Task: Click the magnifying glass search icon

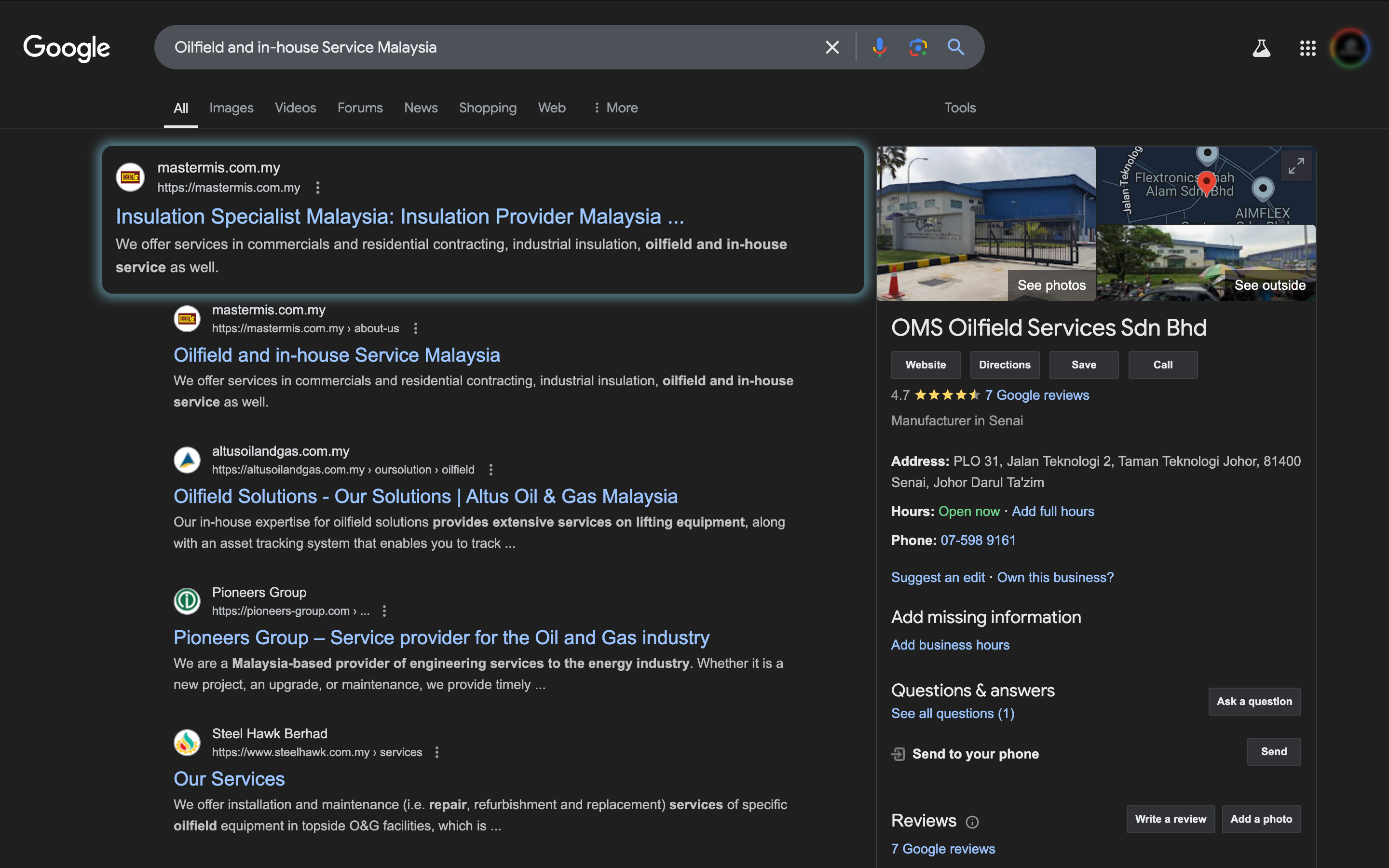Action: 955,47
